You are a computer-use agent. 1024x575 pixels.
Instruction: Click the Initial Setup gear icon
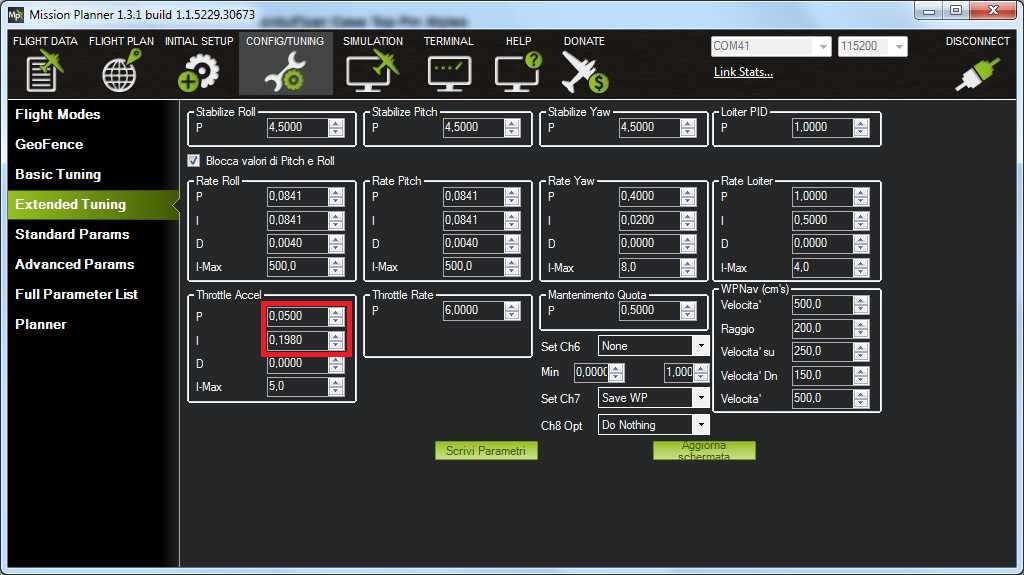pos(198,72)
